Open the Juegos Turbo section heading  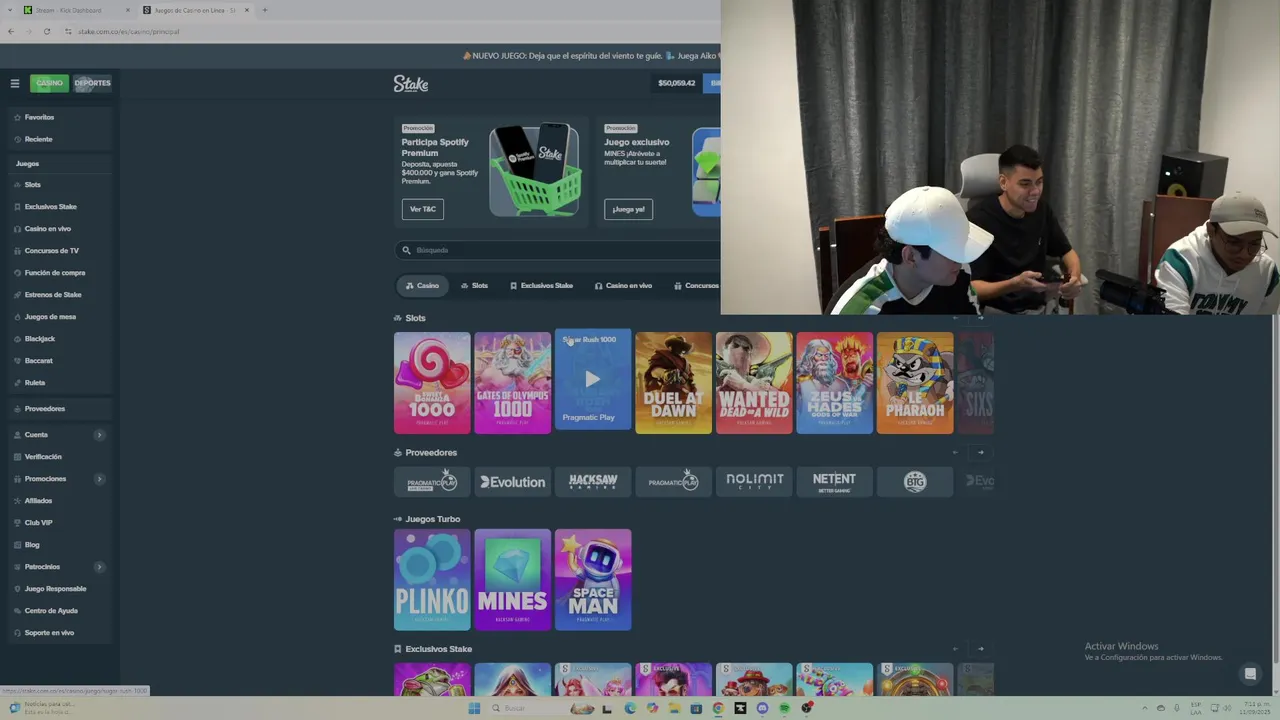[433, 519]
